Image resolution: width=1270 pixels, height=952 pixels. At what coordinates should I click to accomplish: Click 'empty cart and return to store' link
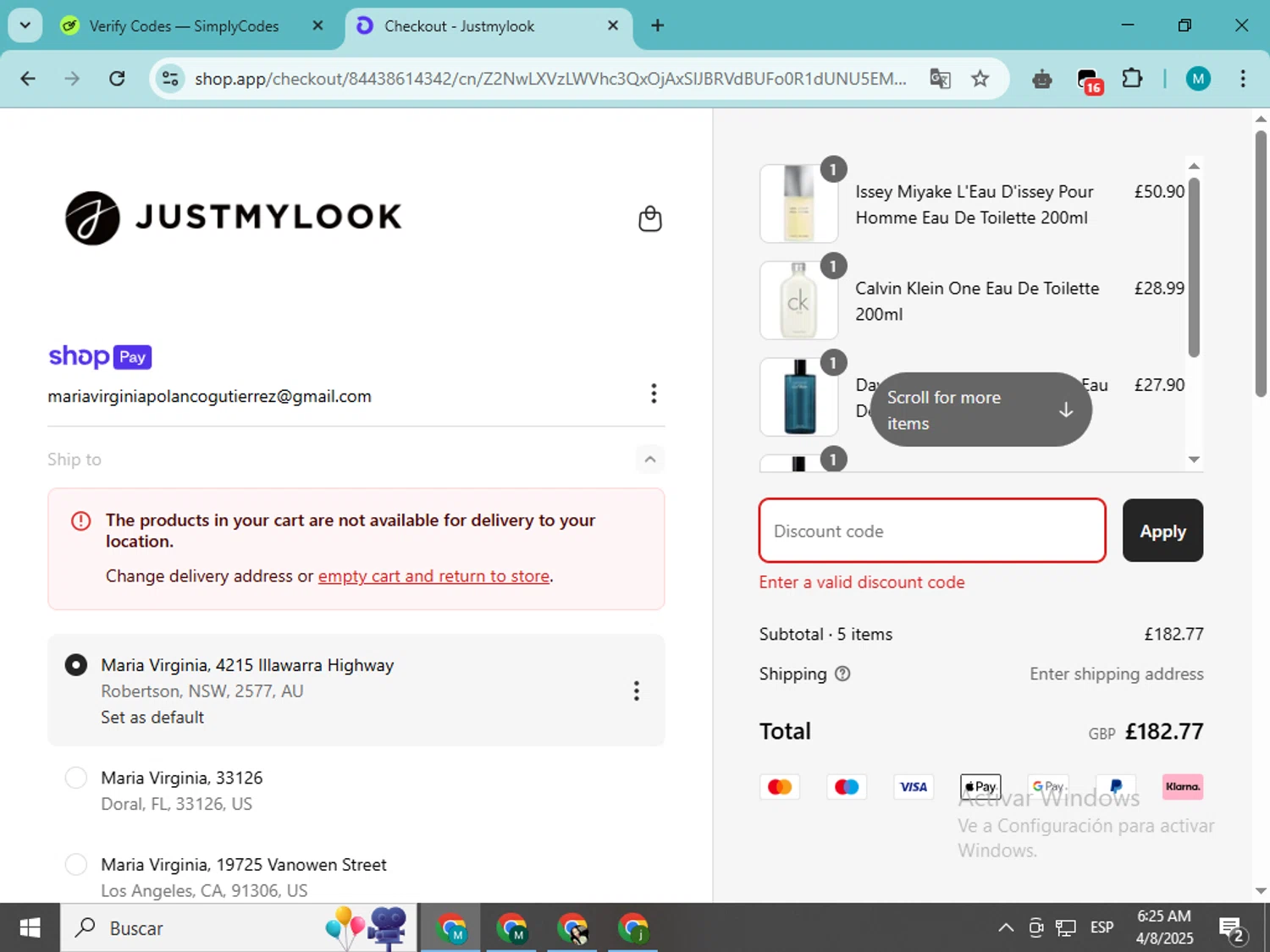click(x=433, y=576)
